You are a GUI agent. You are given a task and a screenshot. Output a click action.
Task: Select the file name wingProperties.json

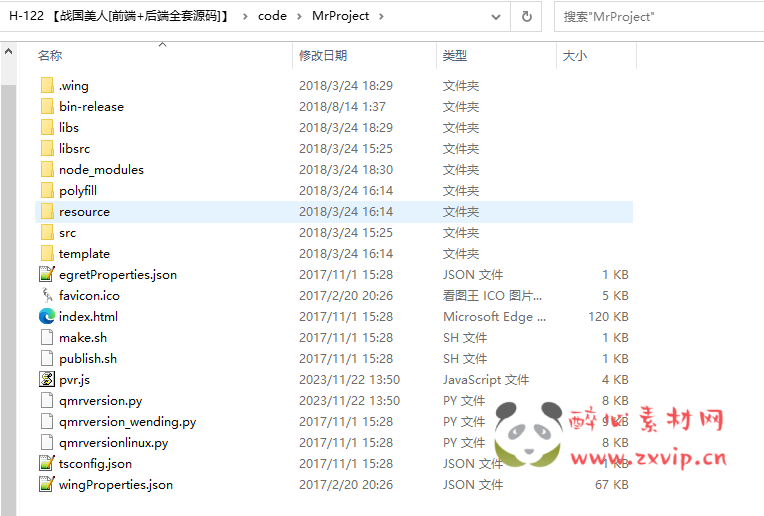click(116, 484)
